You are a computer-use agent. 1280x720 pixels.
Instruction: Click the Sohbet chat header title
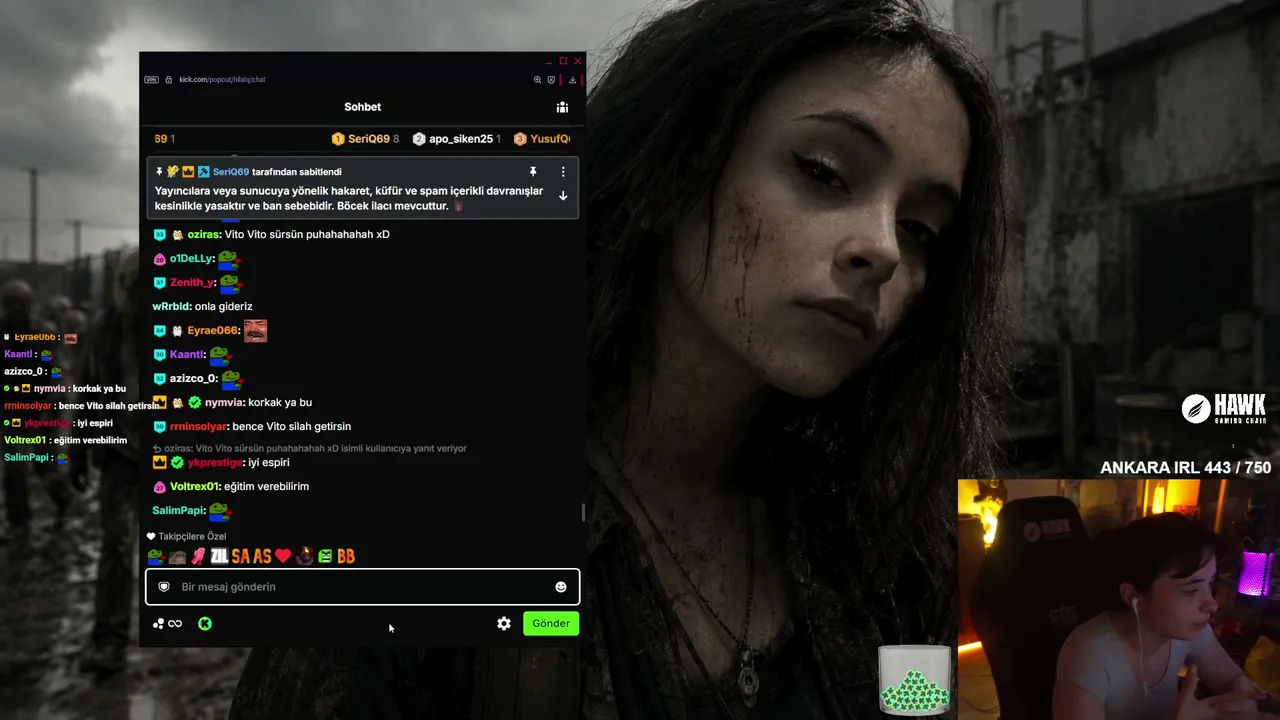click(x=362, y=107)
